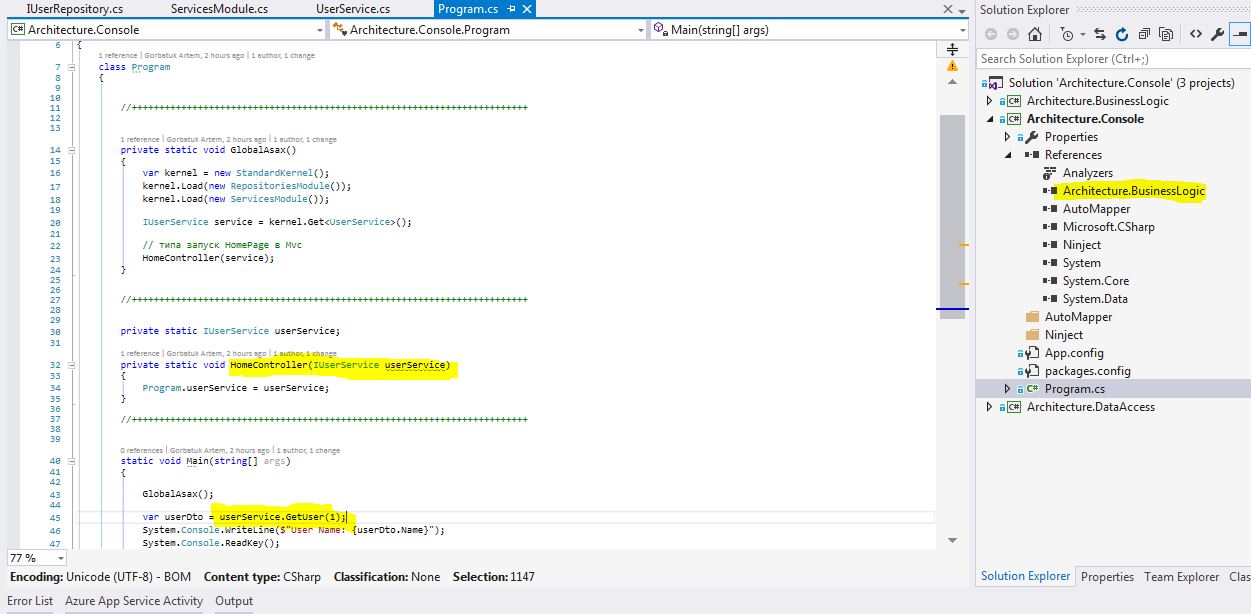Open Properties via the wrench icon
This screenshot has height=614, width=1251.
1217,34
